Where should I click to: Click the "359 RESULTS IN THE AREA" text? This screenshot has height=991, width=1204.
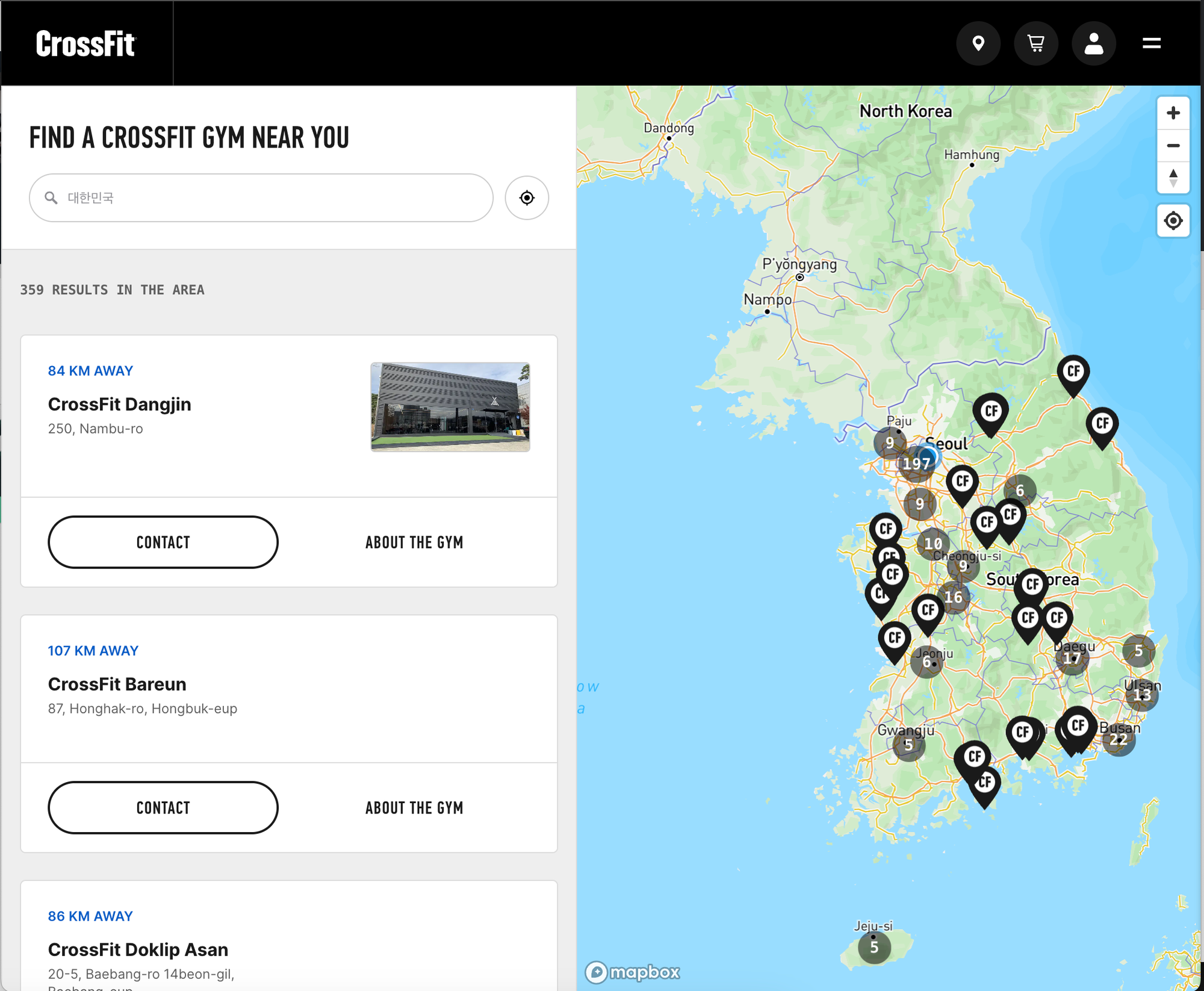tap(113, 290)
